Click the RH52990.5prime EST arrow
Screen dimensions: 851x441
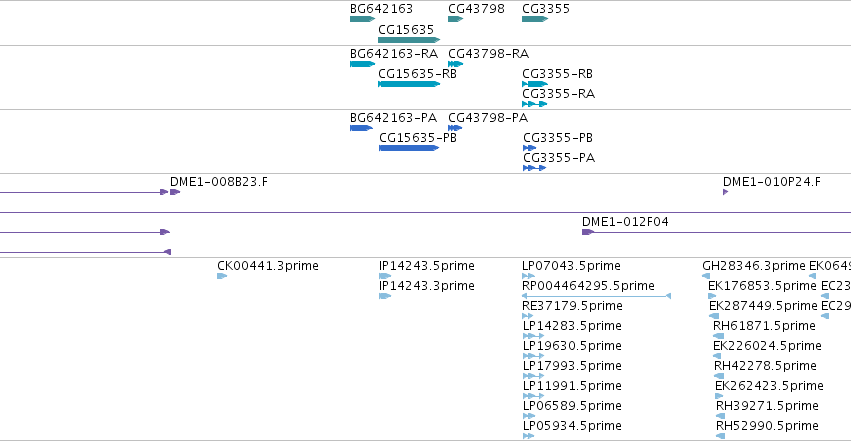721,436
